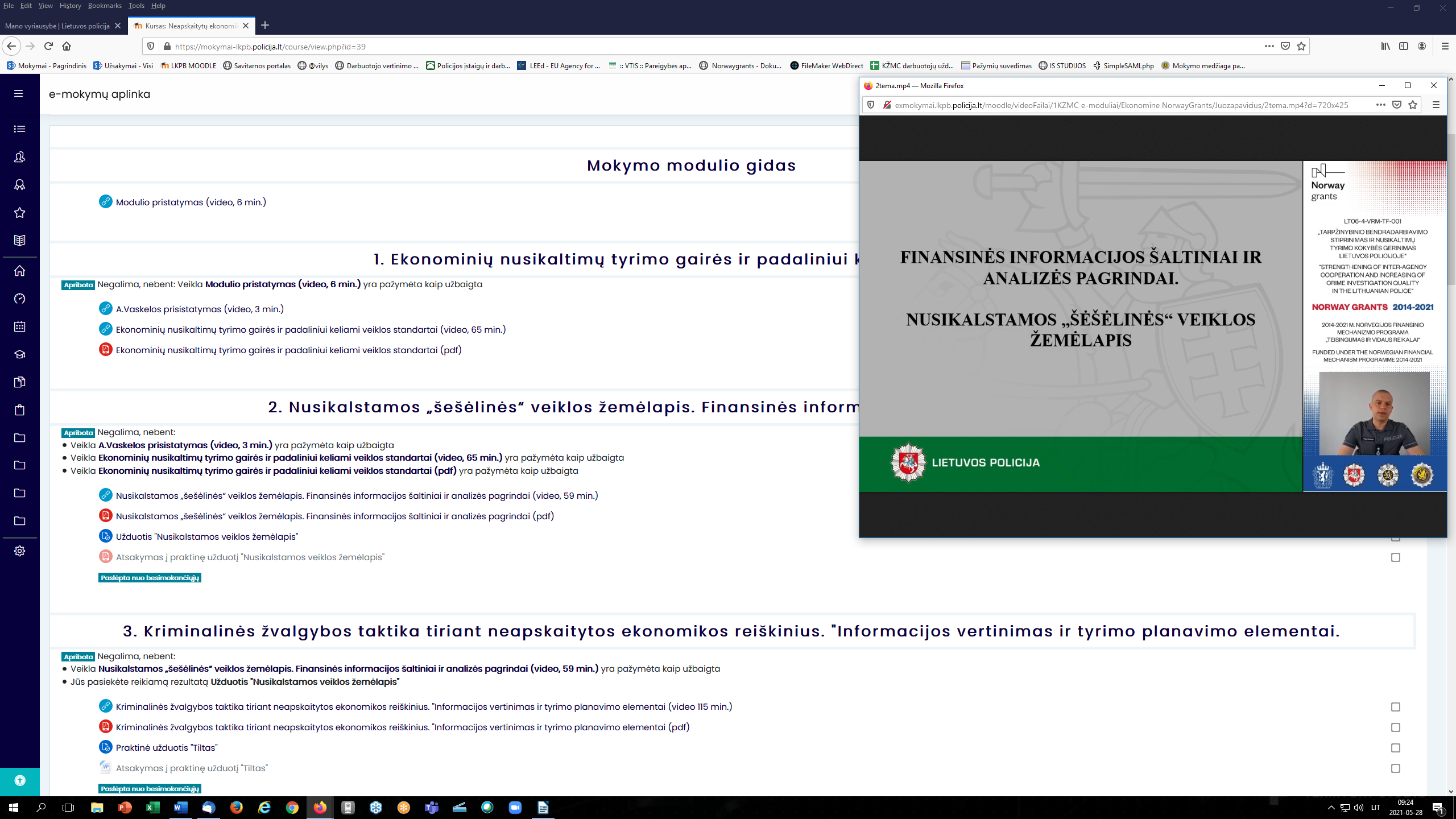Open the dashboard gauge icon in the sidebar
The width and height of the screenshot is (1456, 819).
(19, 299)
